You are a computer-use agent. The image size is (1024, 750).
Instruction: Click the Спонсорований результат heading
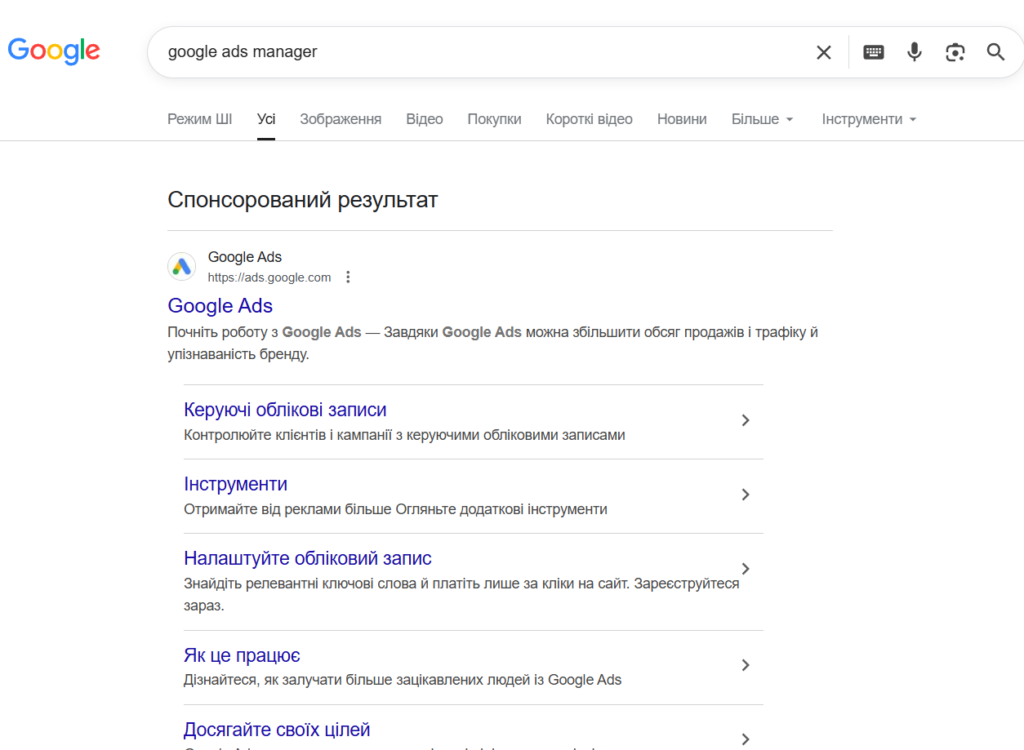[x=302, y=200]
